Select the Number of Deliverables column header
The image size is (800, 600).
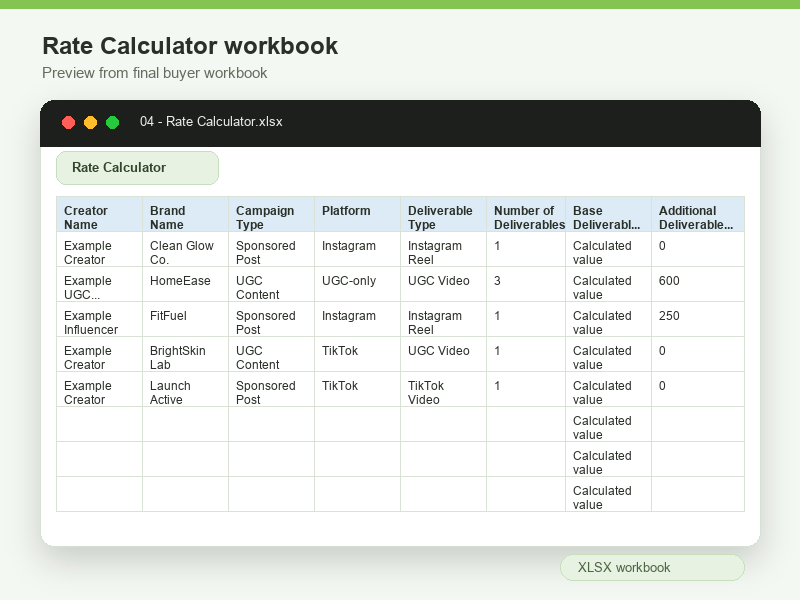tap(526, 214)
